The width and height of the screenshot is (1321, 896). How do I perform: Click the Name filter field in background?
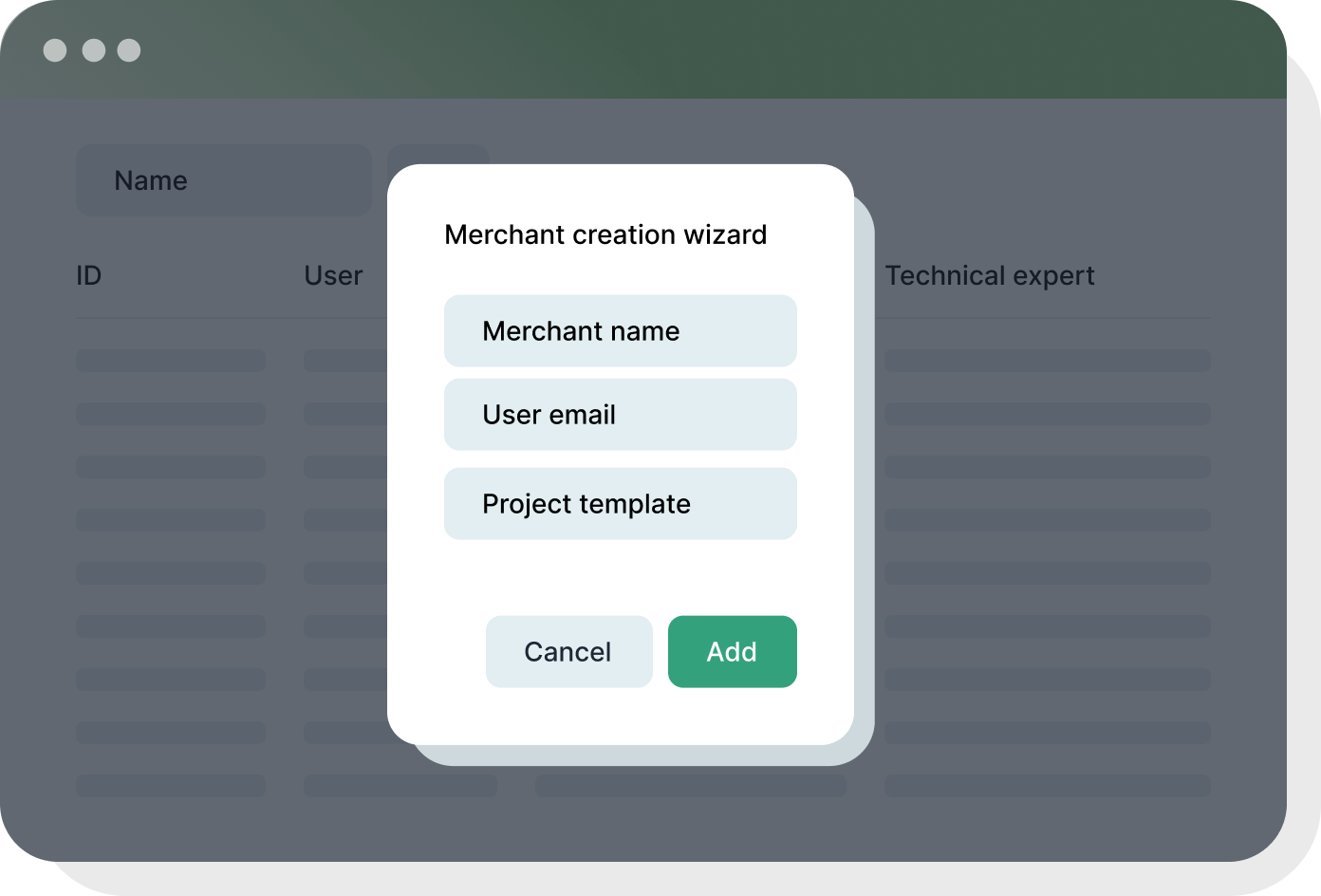click(224, 180)
